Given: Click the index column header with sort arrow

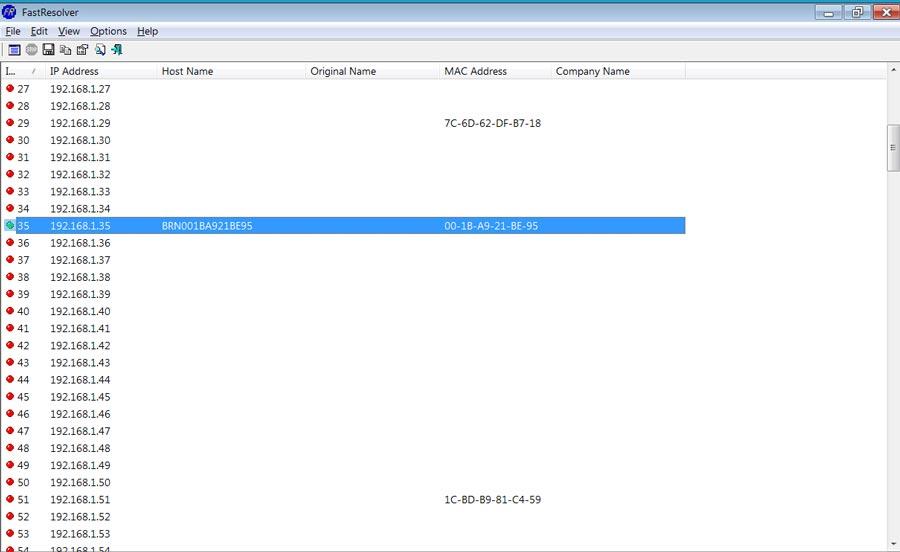Looking at the screenshot, I should 23,71.
